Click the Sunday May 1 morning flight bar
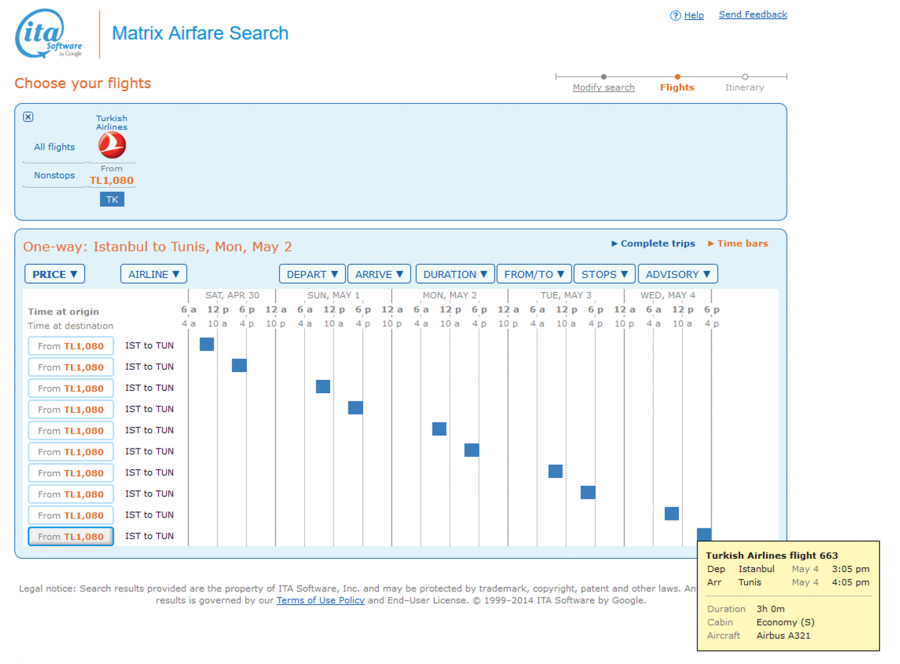Image resolution: width=900 pixels, height=664 pixels. click(323, 386)
